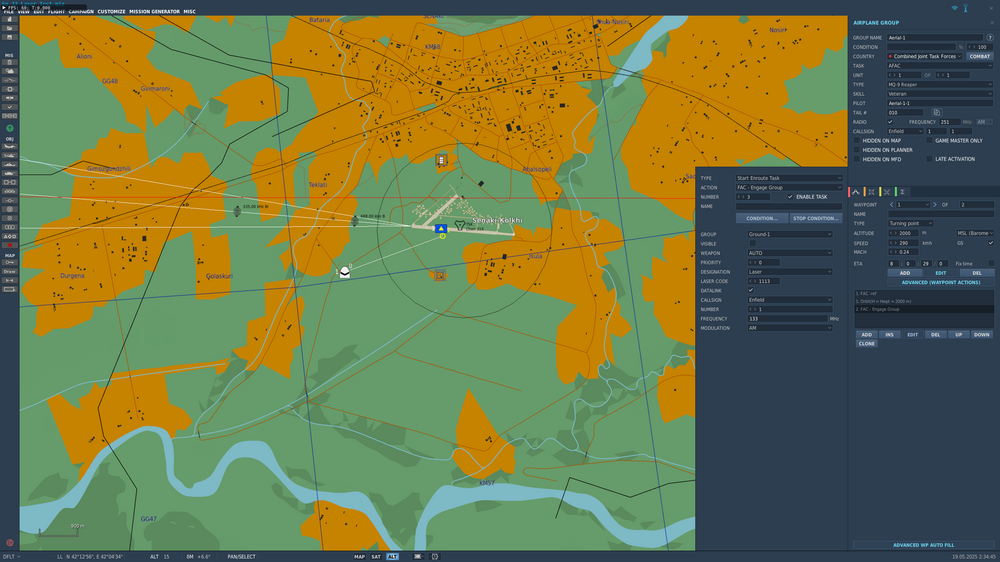Open the SKILL dropdown showing Veteran
The image size is (1000, 562).
[940, 94]
